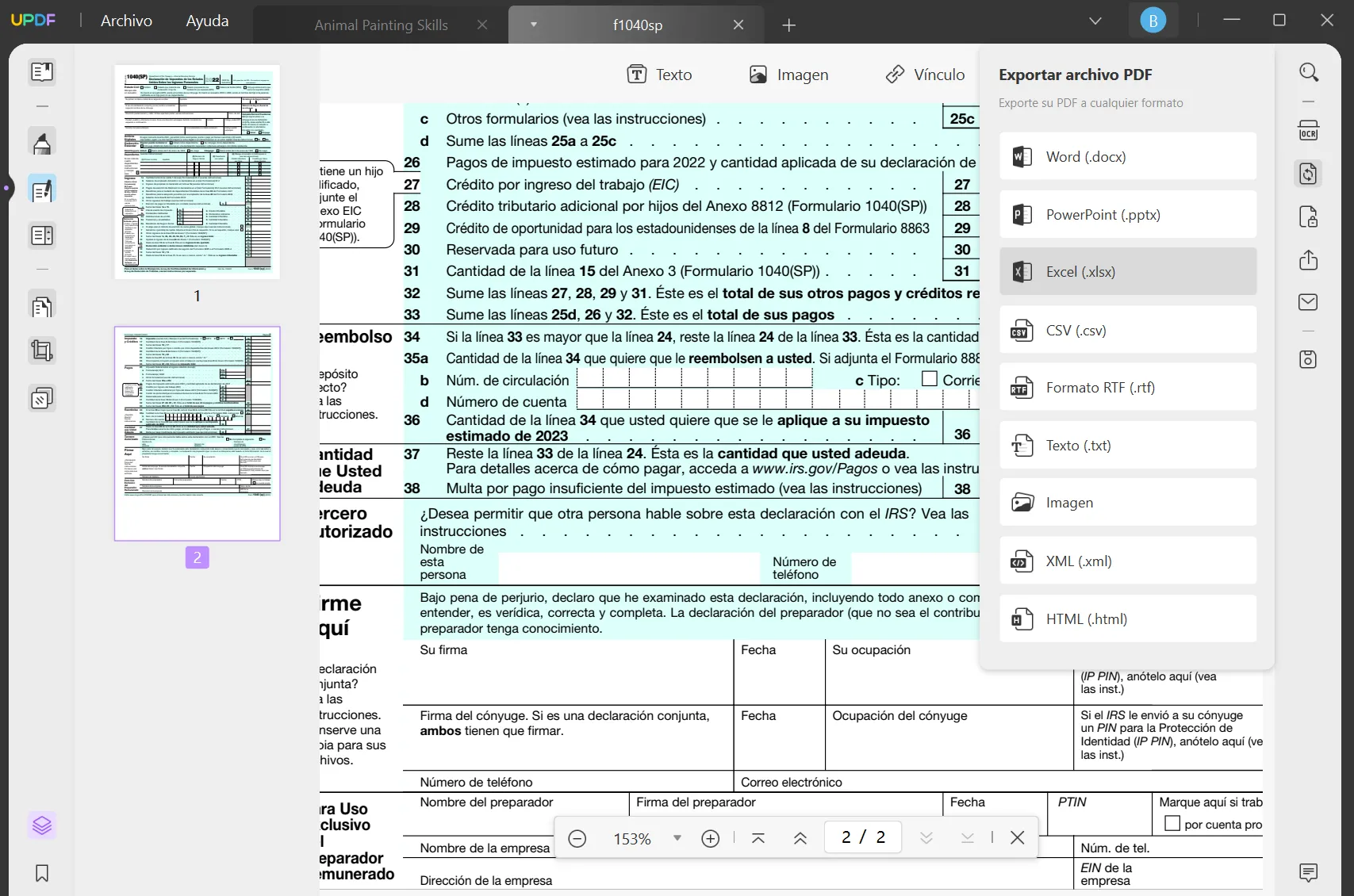Check the 'por cuenta propia' checkbox

point(1172,824)
